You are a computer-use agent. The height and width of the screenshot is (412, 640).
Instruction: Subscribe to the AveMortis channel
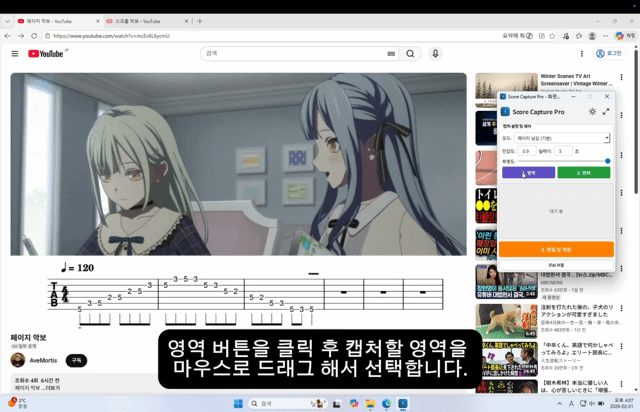coord(76,360)
